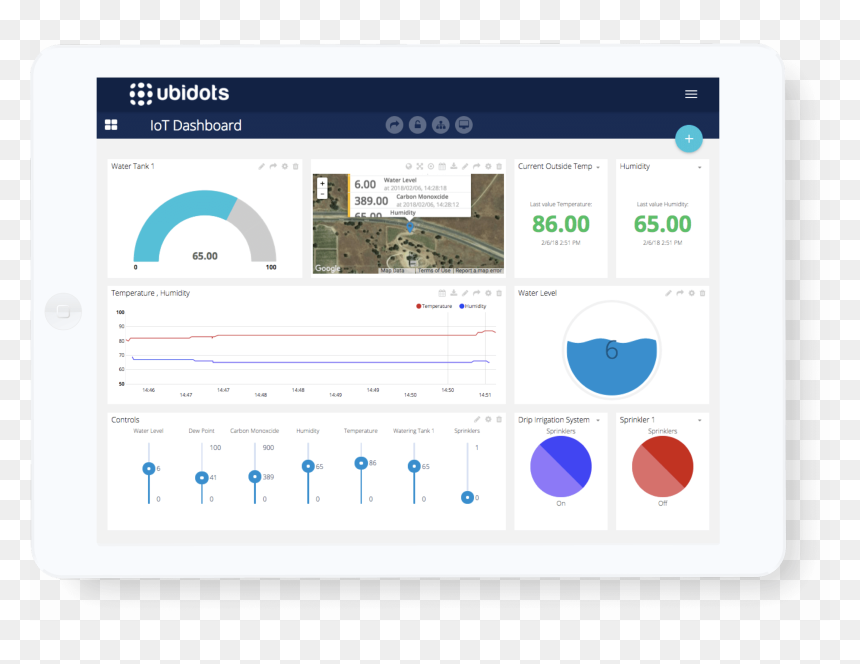Open the dashboards grid icon beside IoT Dashboard
Image resolution: width=860 pixels, height=664 pixels.
pos(111,125)
